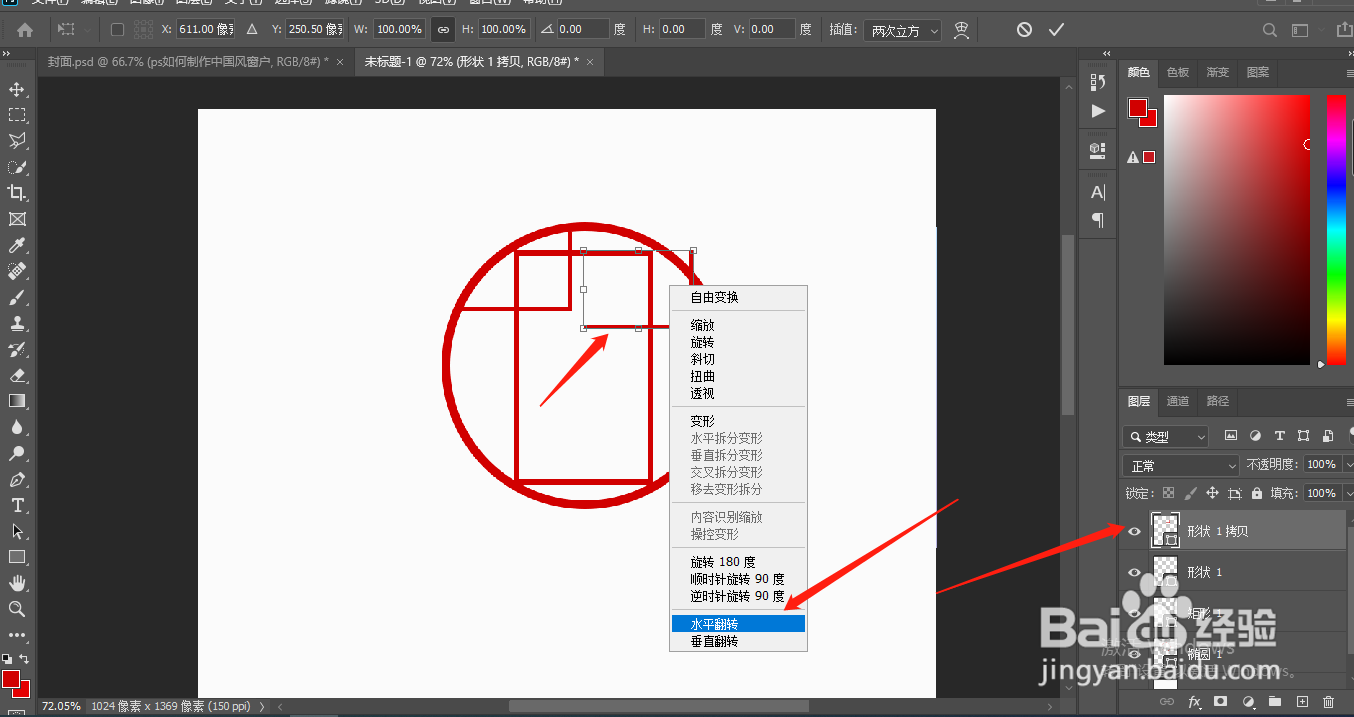Image resolution: width=1354 pixels, height=717 pixels.
Task: Toggle lock image pixels brush icon
Action: click(x=1190, y=493)
